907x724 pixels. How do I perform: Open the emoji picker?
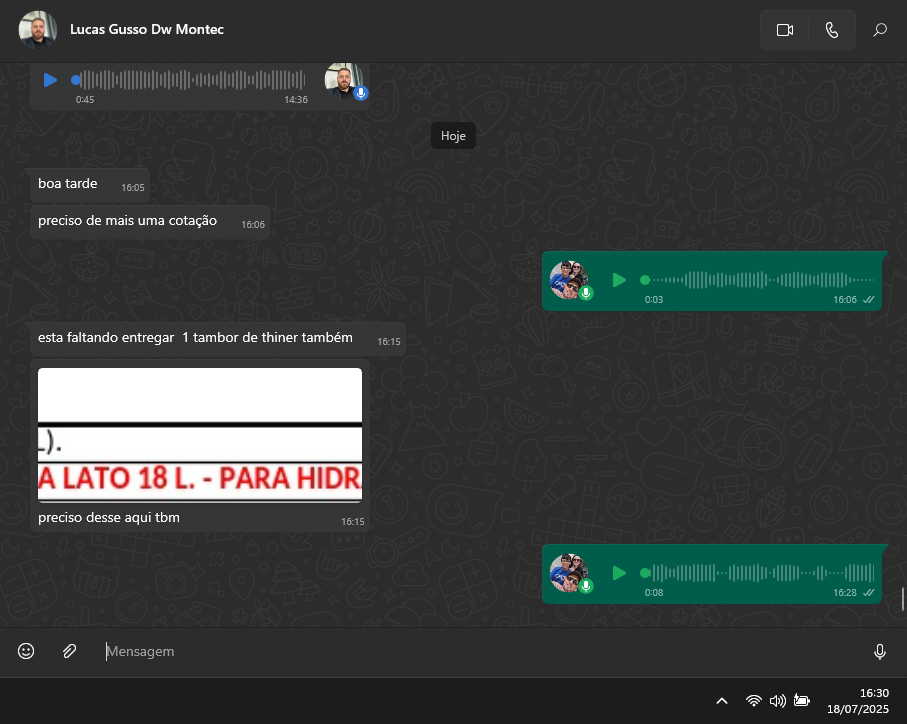[26, 651]
